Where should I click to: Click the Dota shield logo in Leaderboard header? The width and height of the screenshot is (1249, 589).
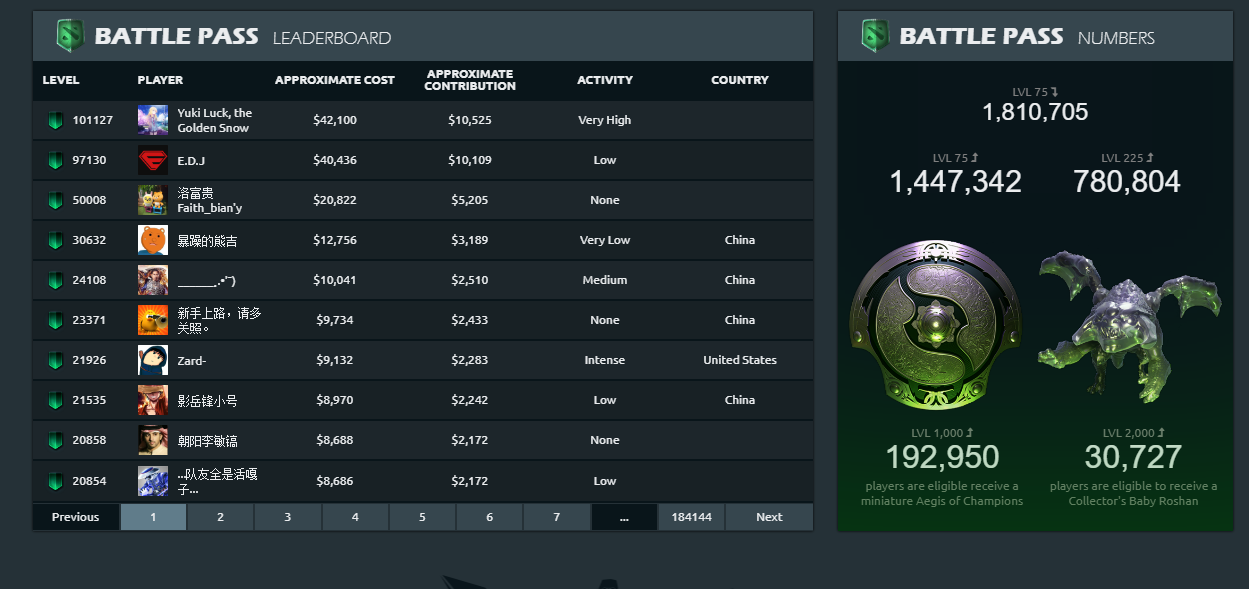[70, 36]
